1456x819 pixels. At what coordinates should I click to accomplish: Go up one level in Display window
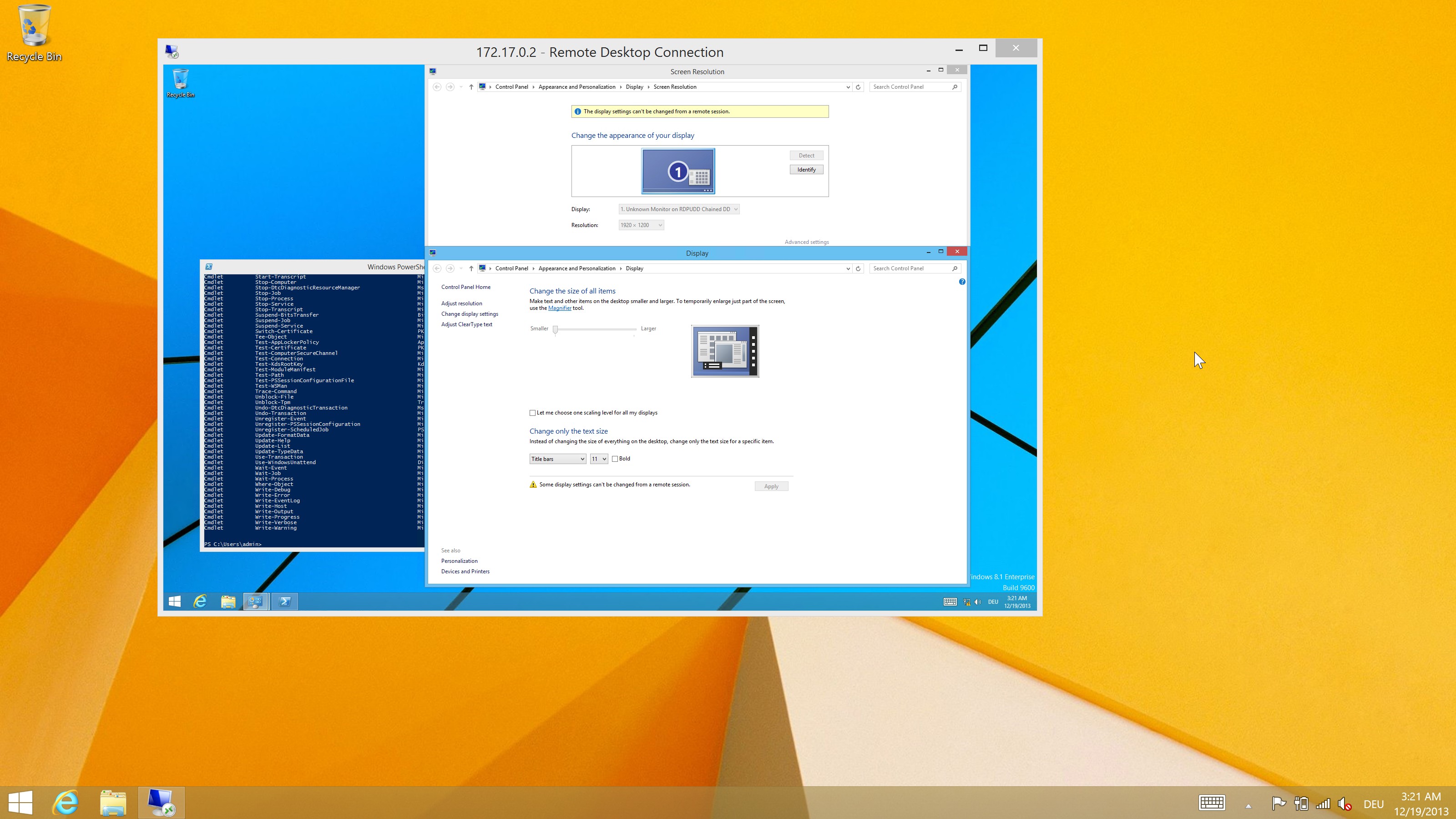pos(471,268)
